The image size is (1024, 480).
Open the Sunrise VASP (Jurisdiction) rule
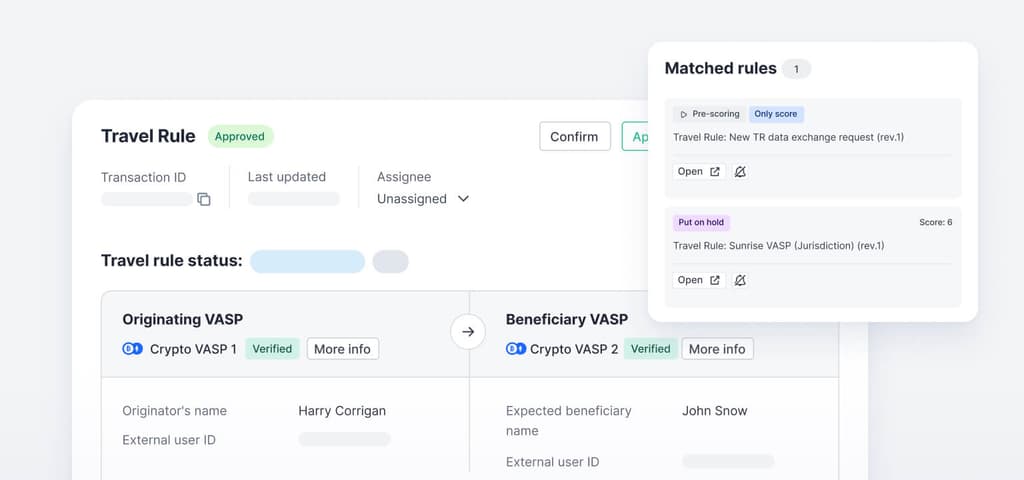tap(698, 280)
